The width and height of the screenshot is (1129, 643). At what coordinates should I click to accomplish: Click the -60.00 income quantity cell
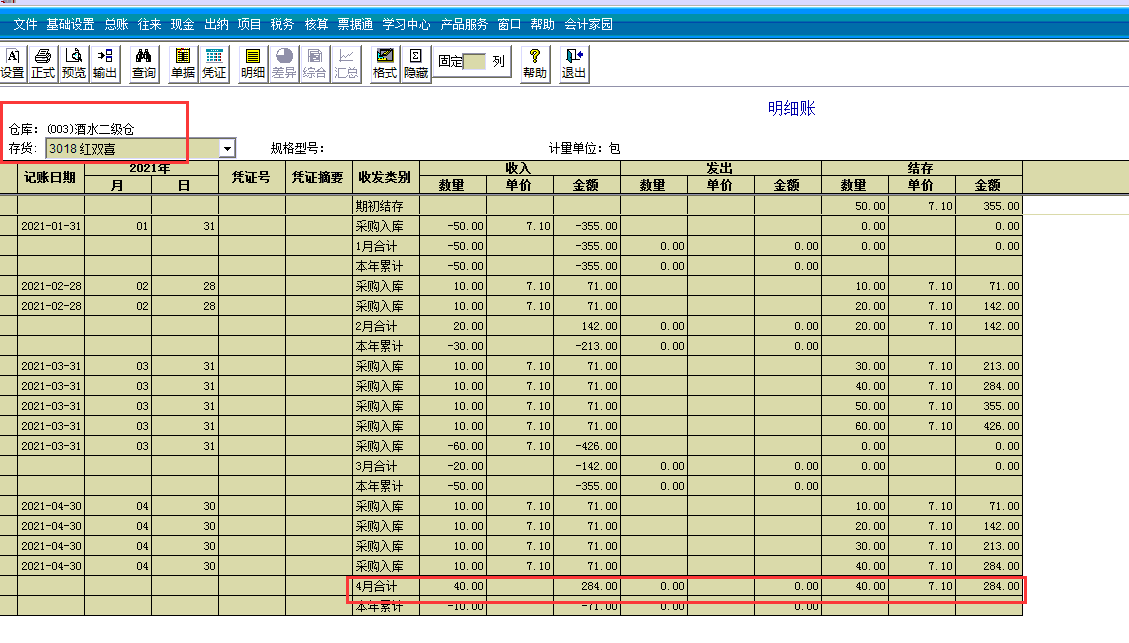(453, 446)
